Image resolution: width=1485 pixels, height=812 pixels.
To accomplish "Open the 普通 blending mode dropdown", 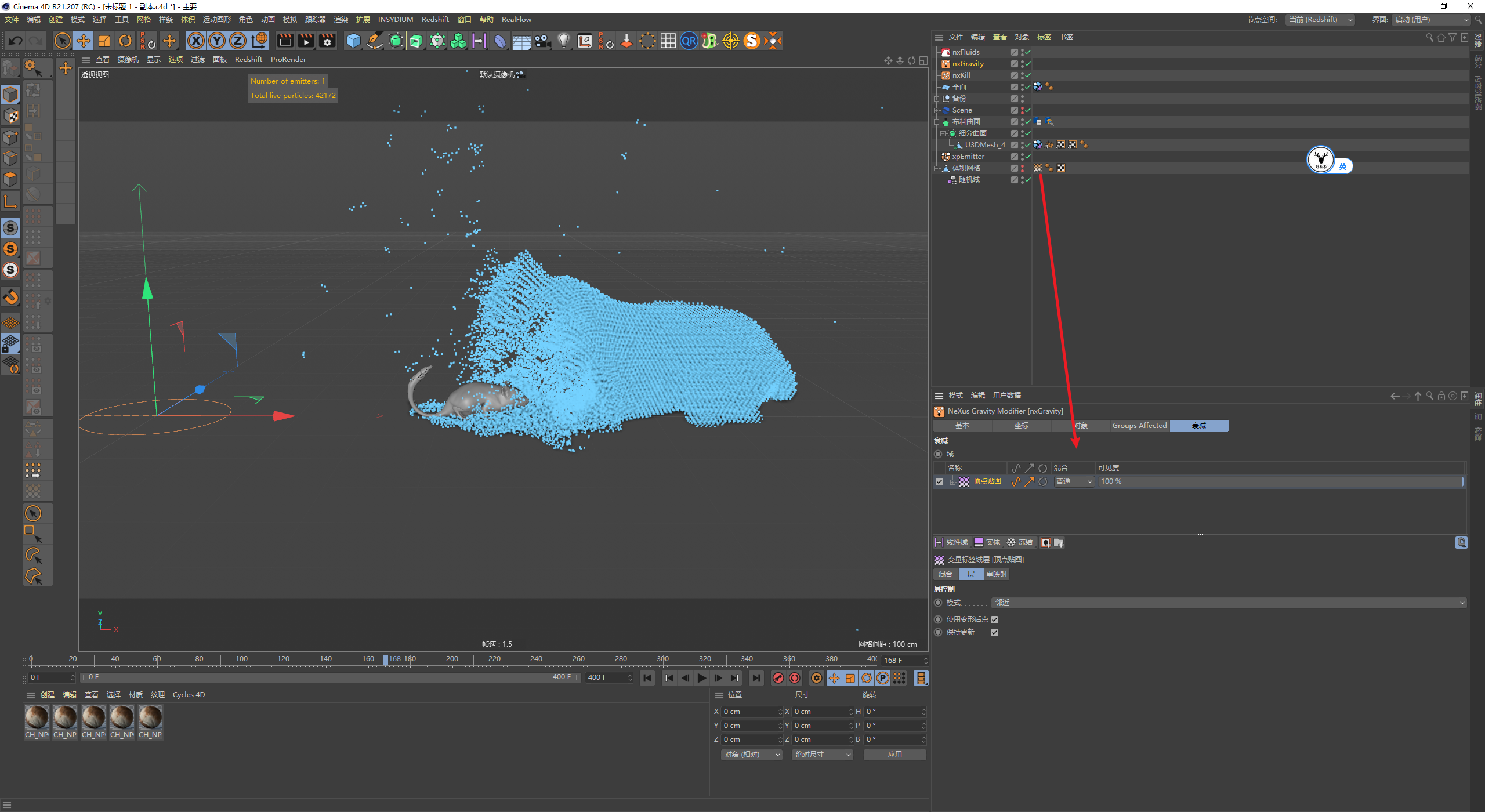I will [1074, 481].
